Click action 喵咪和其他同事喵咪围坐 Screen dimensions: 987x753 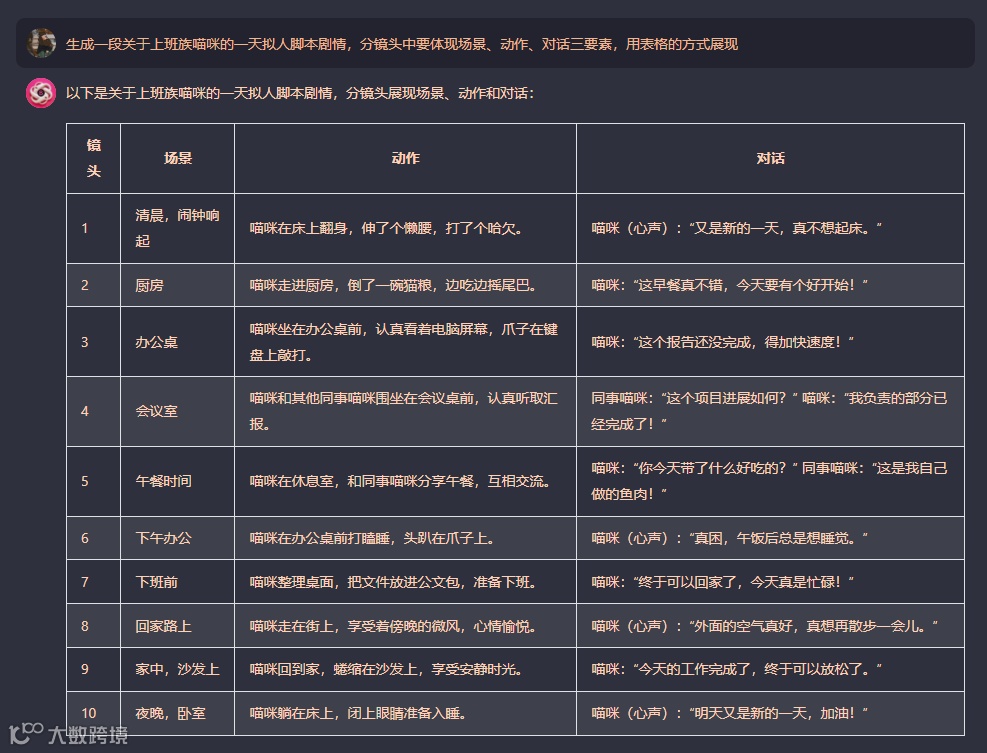[405, 411]
